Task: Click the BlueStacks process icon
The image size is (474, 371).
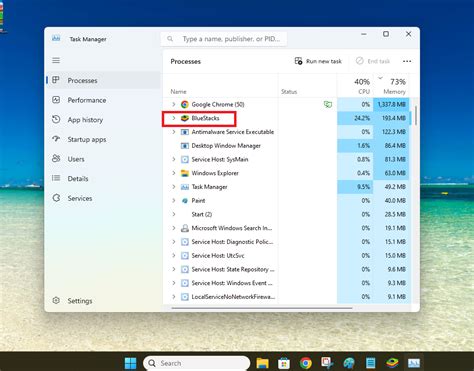Action: tap(185, 118)
